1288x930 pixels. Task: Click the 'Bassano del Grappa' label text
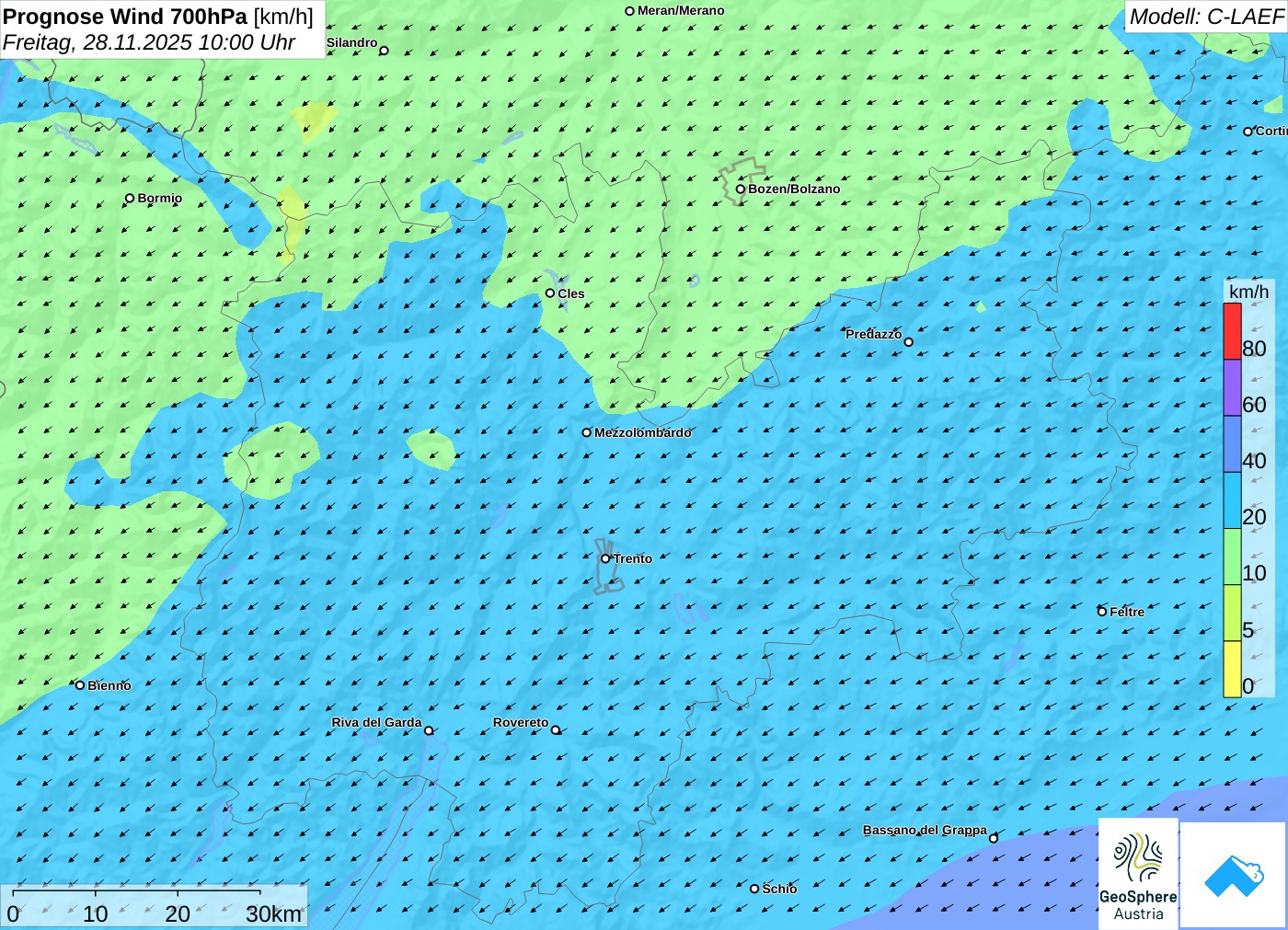pos(925,830)
